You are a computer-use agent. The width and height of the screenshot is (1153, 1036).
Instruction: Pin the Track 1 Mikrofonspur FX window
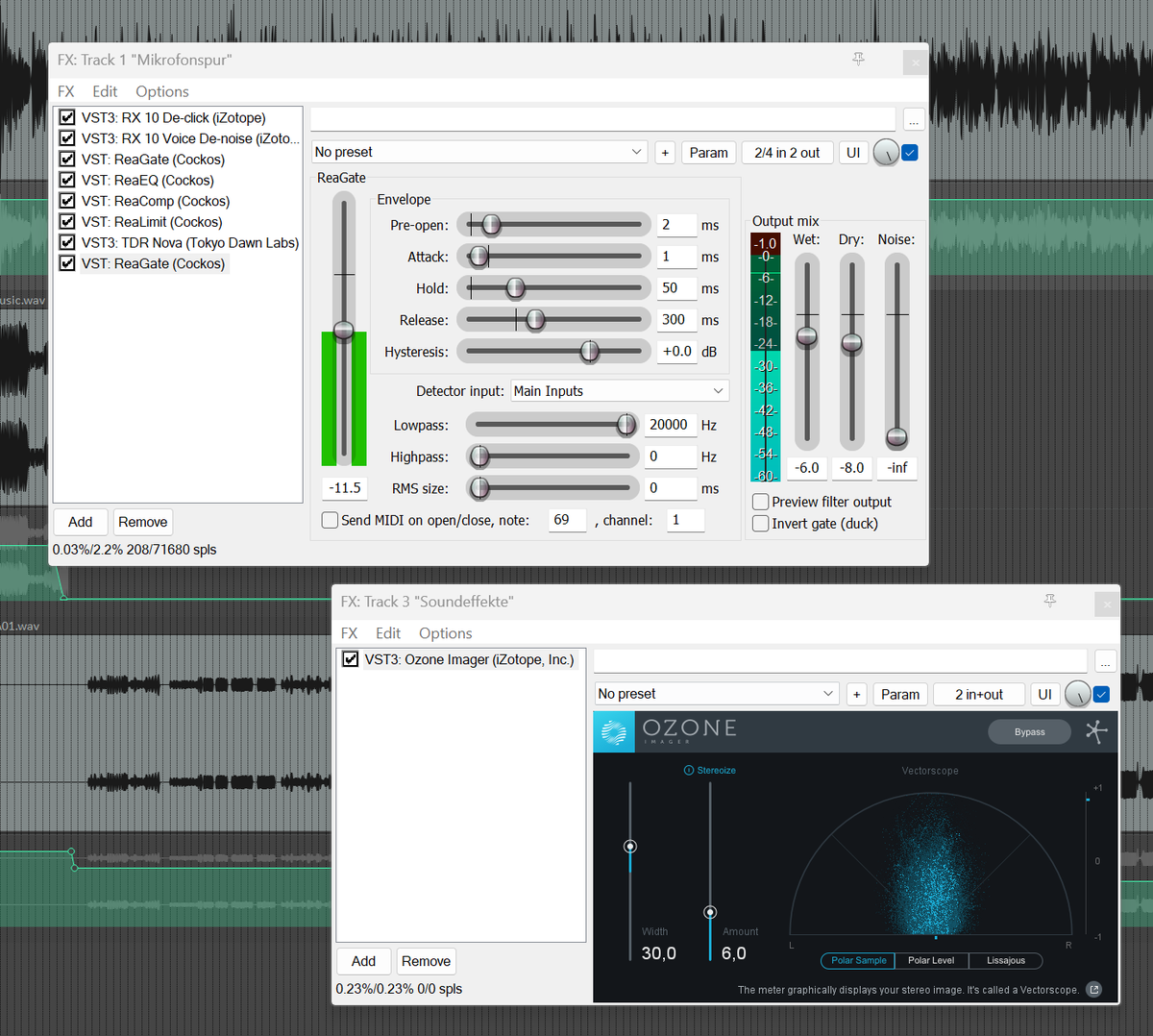coord(858,60)
